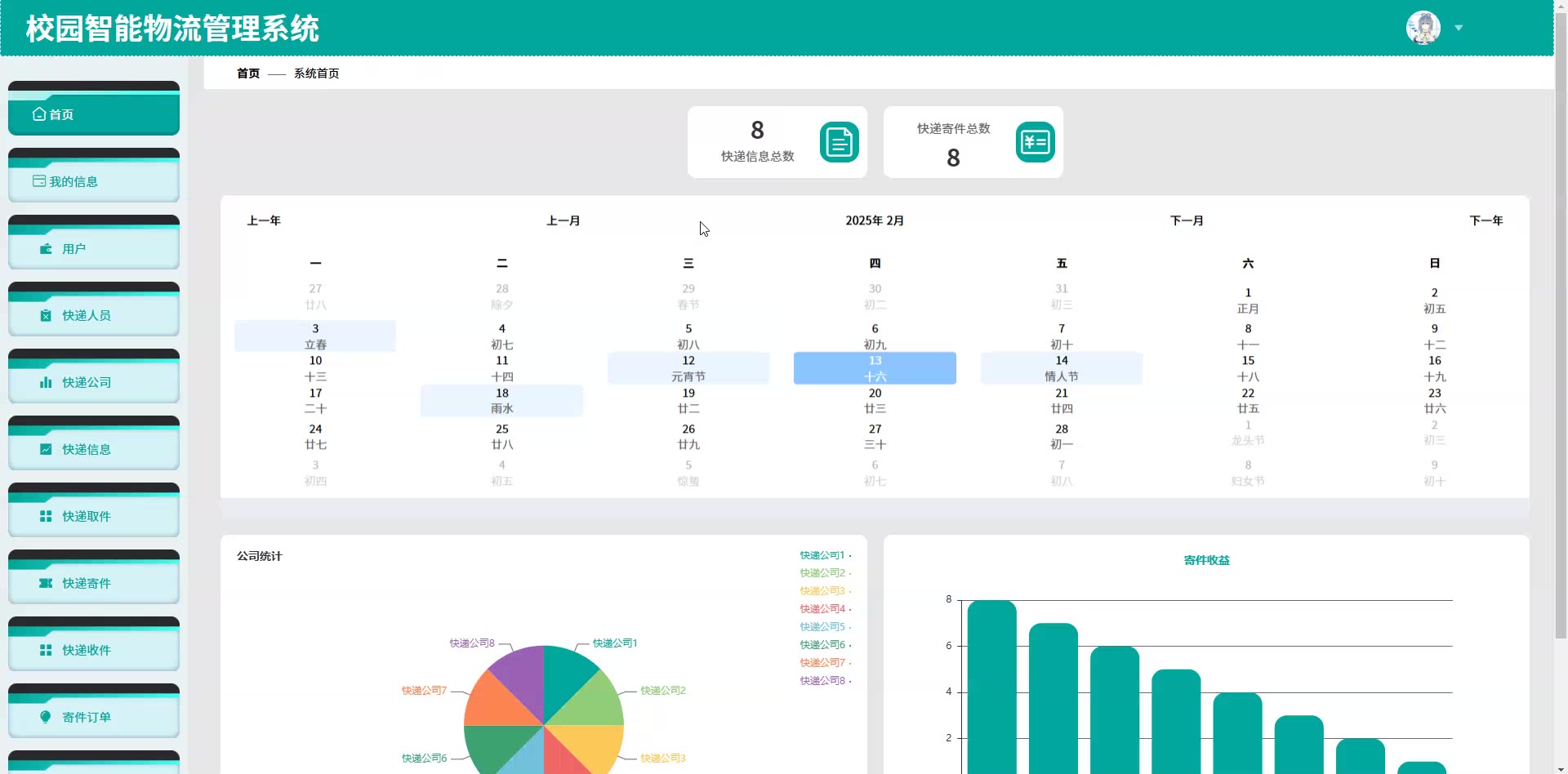
Task: Click the clipboard icon beside 快递人员
Action: [46, 315]
